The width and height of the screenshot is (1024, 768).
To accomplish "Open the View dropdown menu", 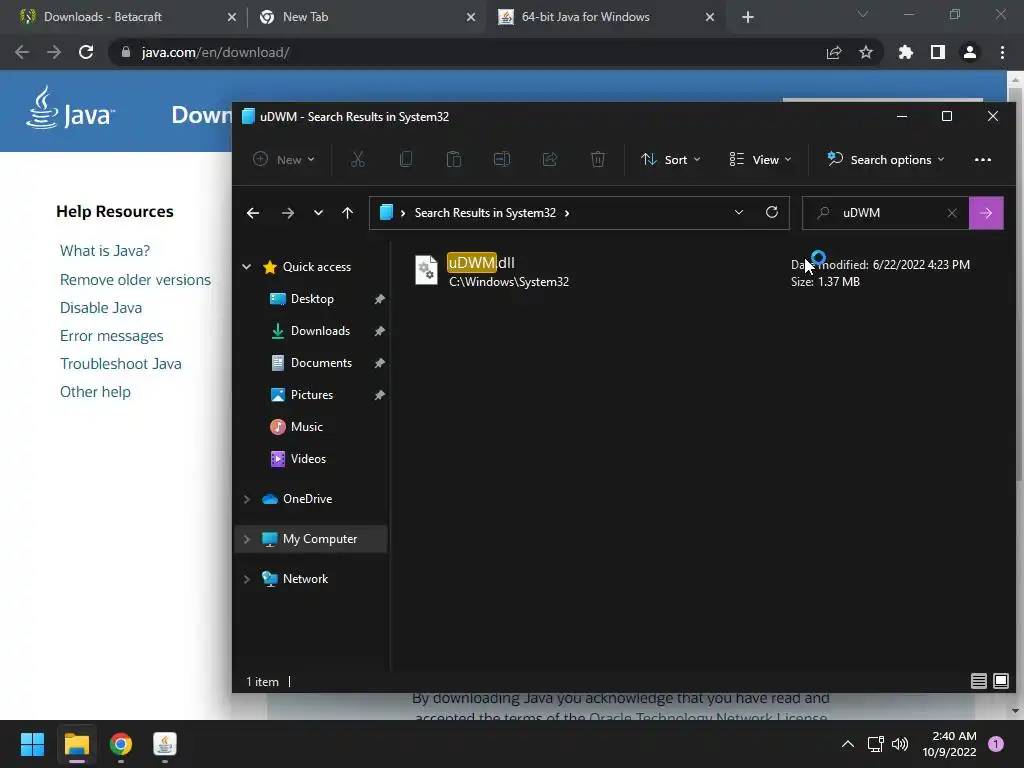I will [760, 159].
